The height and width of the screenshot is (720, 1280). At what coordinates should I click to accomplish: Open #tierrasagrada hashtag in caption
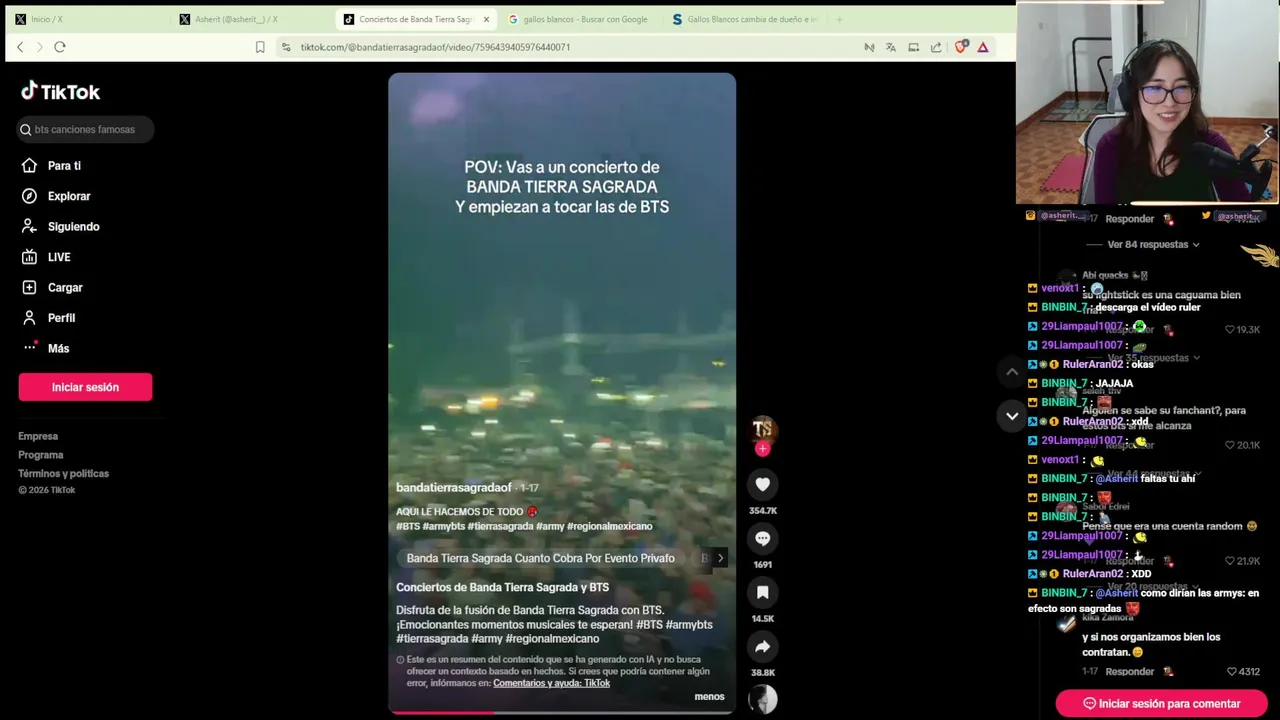(x=501, y=526)
